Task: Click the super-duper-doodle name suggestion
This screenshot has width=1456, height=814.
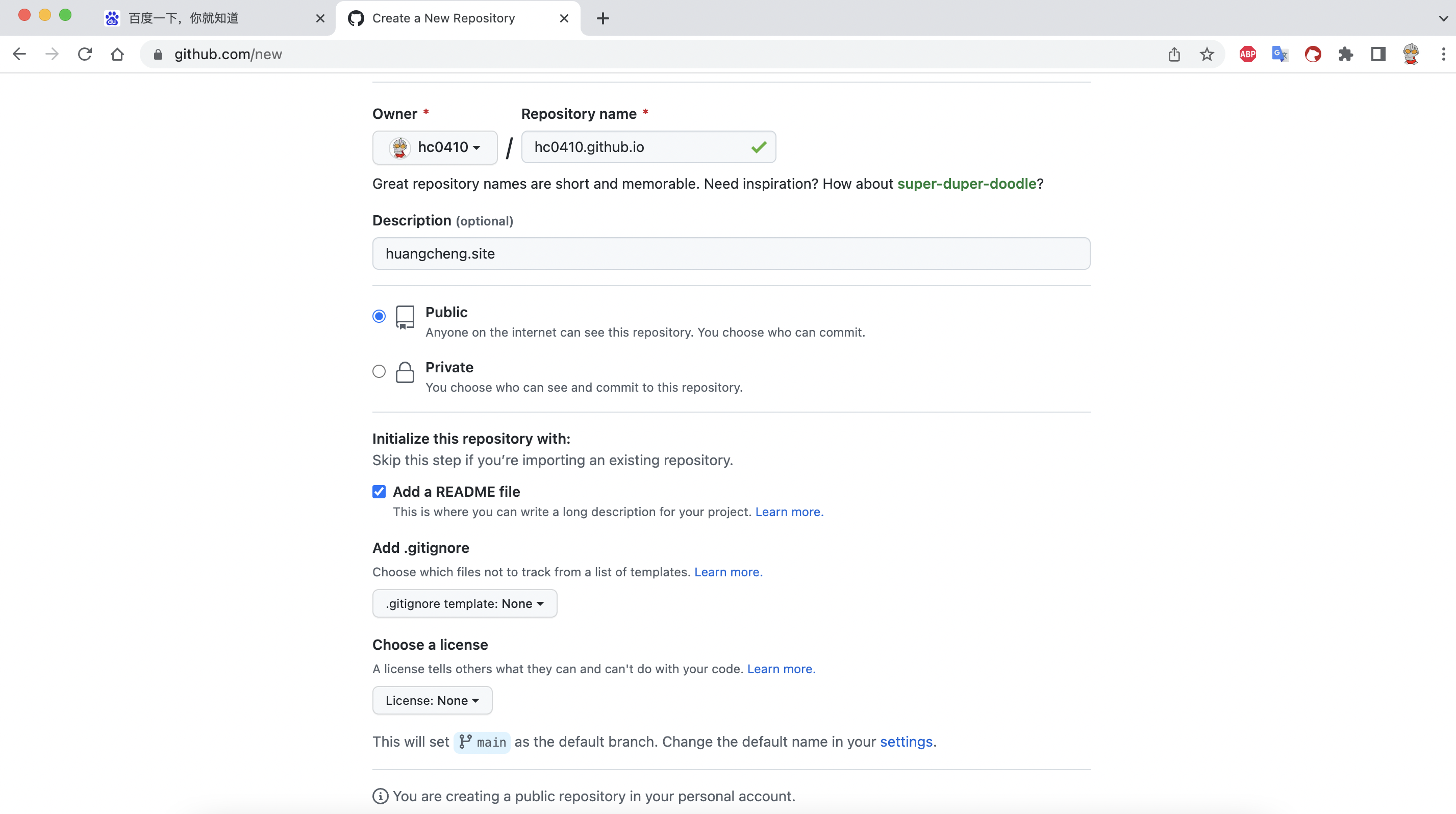Action: tap(967, 184)
